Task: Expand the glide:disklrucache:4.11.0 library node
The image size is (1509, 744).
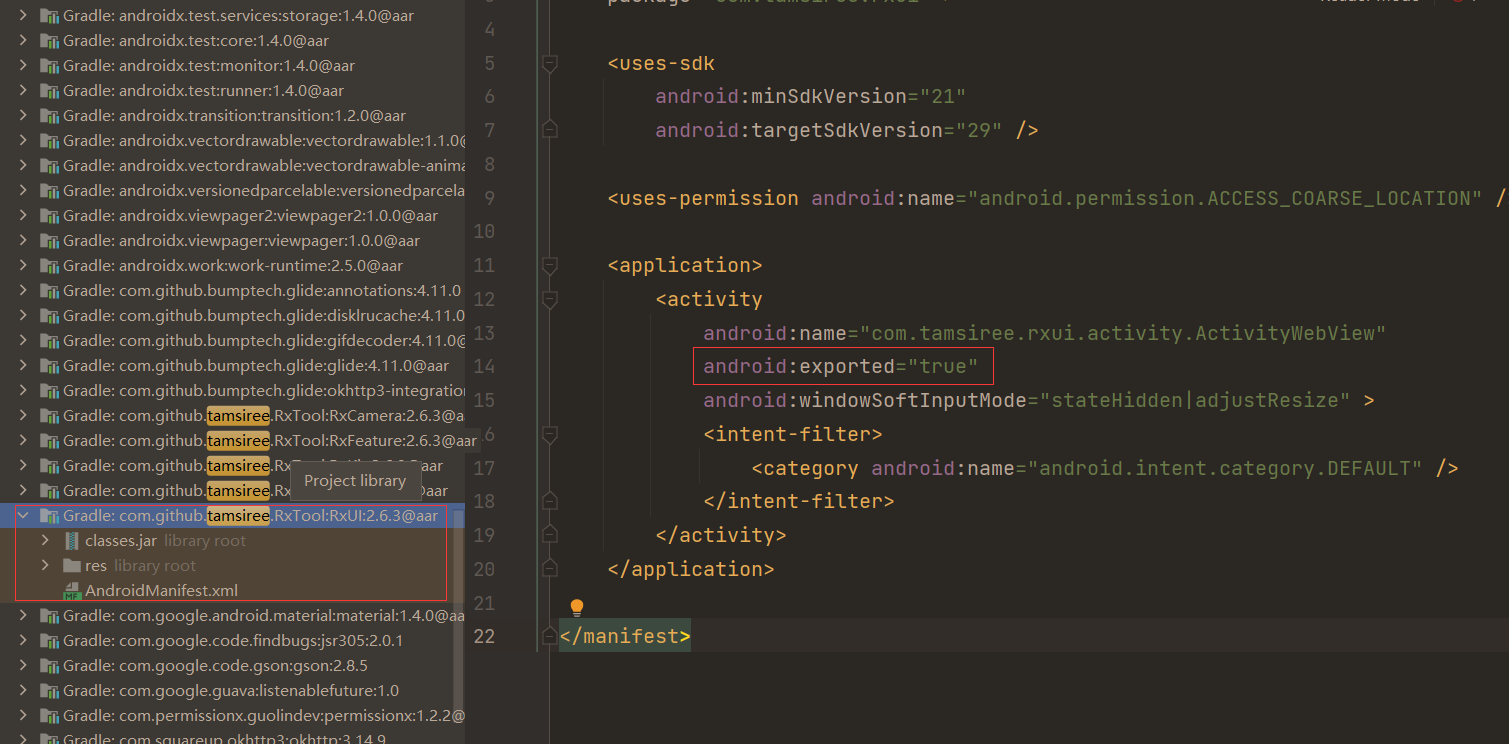Action: click(x=23, y=316)
